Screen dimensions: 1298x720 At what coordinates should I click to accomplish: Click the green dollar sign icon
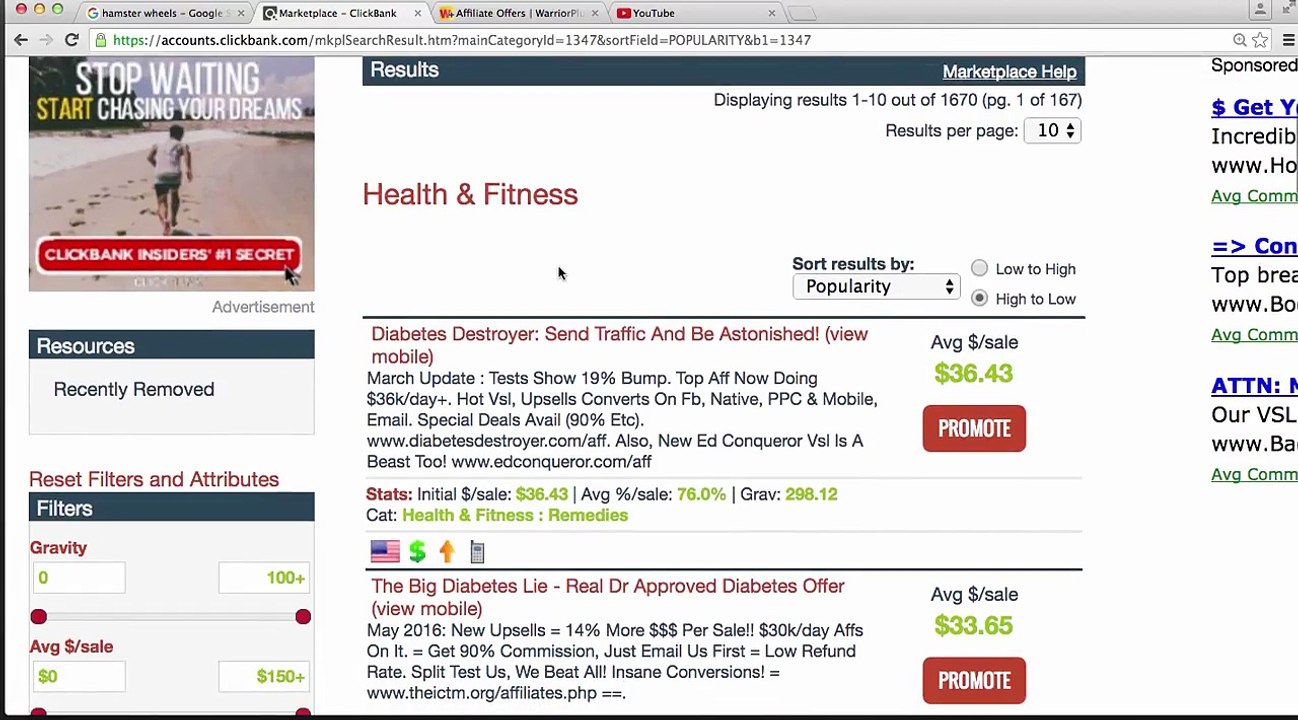point(417,551)
